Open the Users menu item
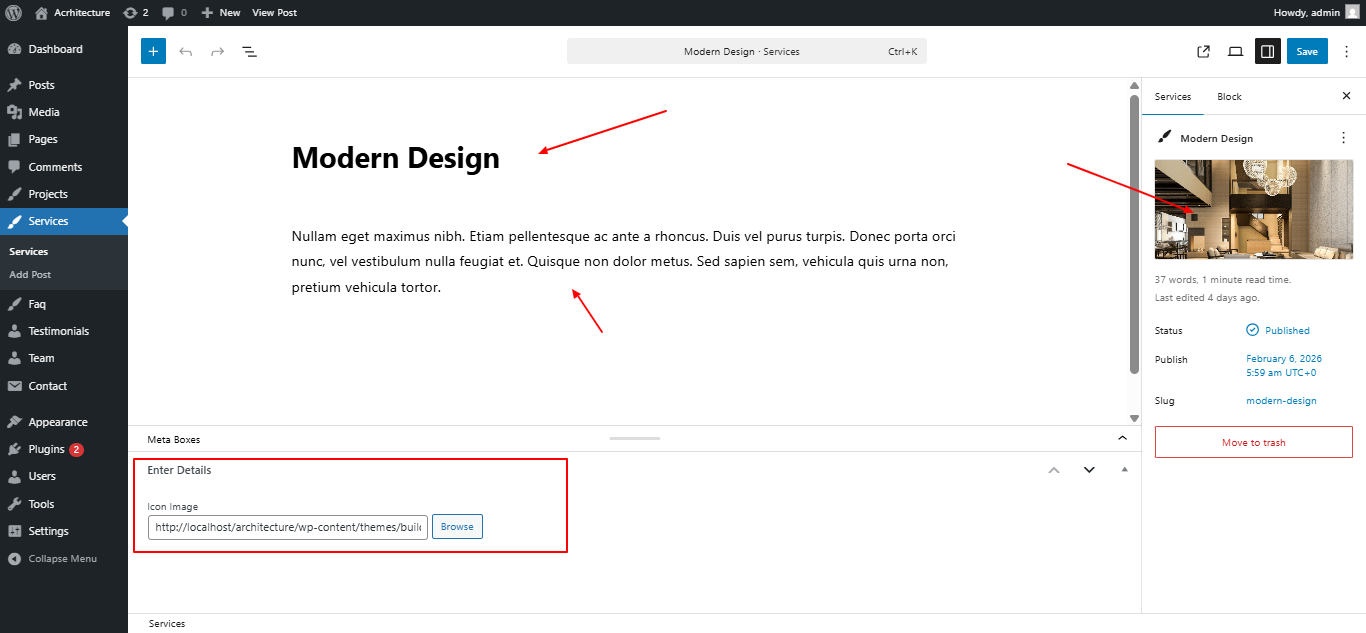Image resolution: width=1366 pixels, height=633 pixels. tap(64, 476)
